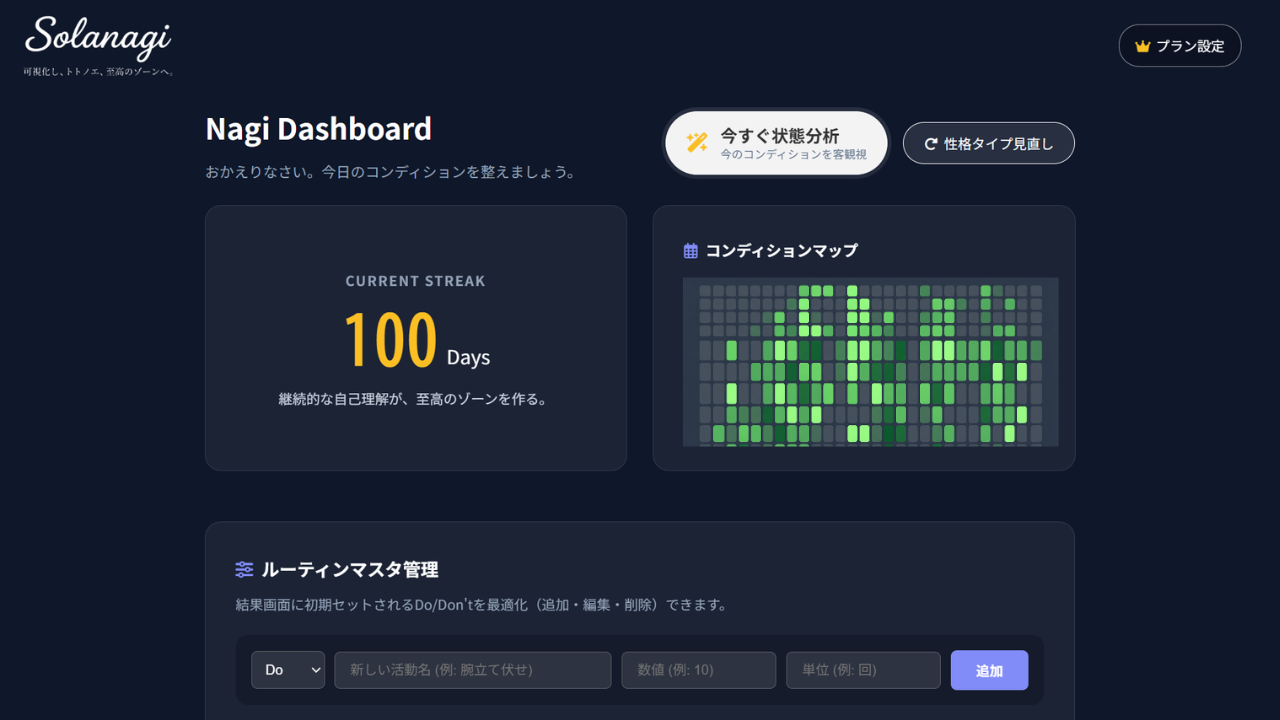The width and height of the screenshot is (1280, 720).
Task: Click the 100 Days streak number
Action: pyautogui.click(x=390, y=340)
